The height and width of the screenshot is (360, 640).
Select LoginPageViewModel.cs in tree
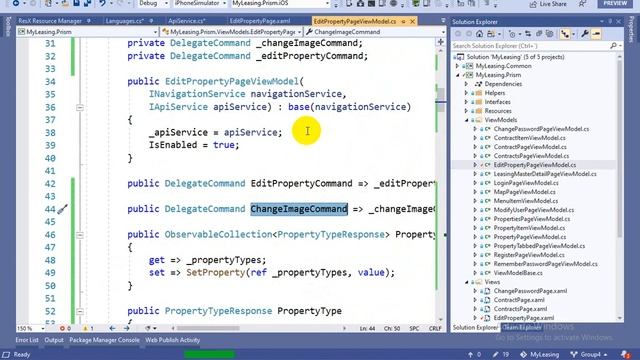click(x=526, y=183)
